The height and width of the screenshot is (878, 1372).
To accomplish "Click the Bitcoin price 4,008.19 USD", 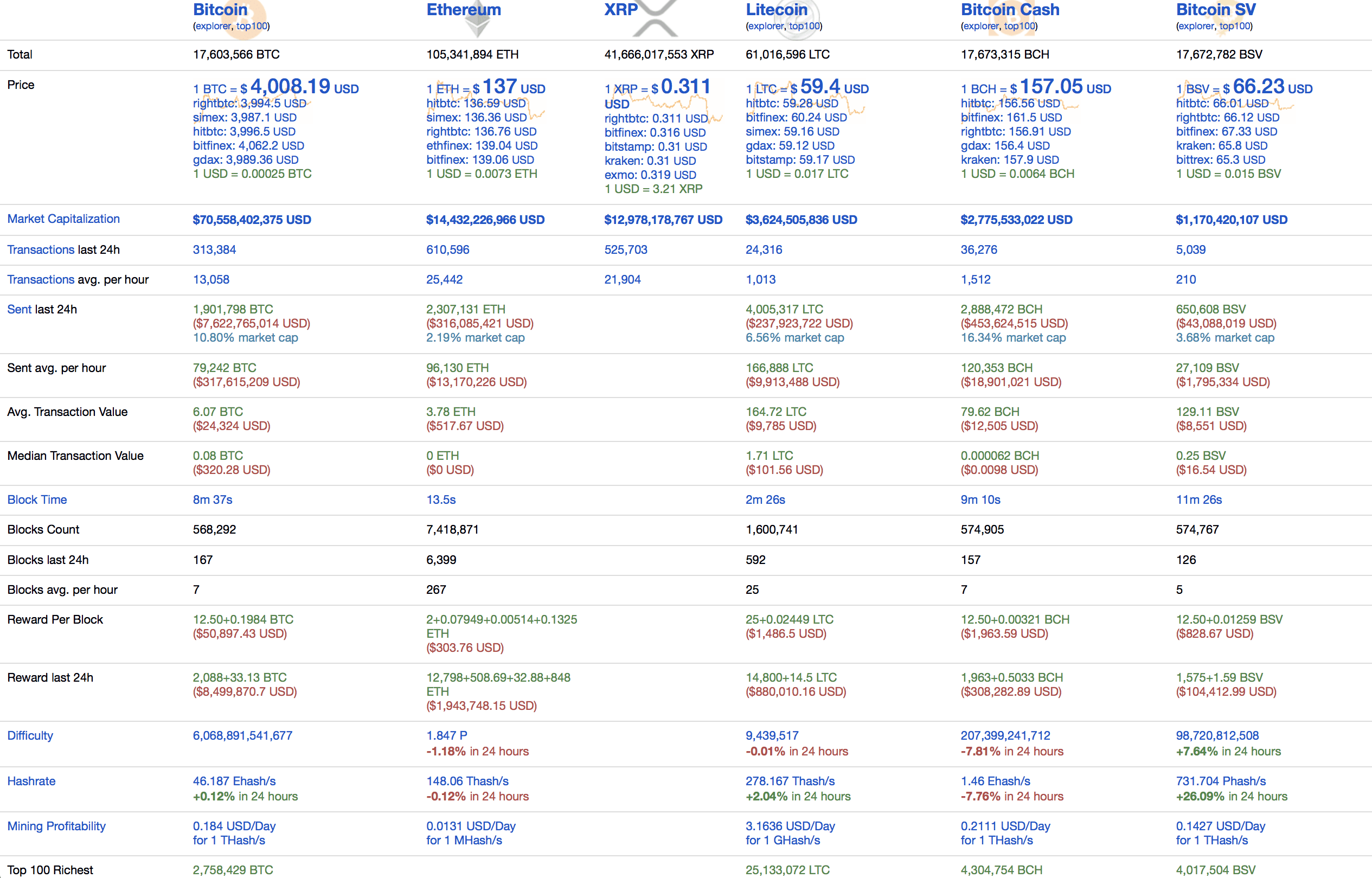I will tap(276, 87).
